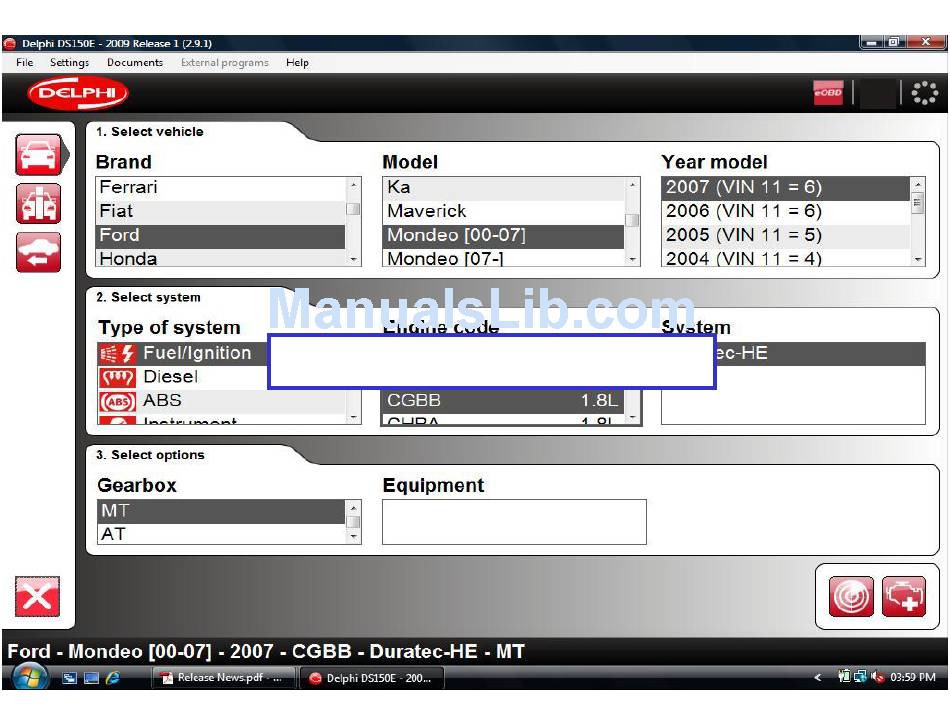Click the Engine code scroll down arrow
The width and height of the screenshot is (950, 725).
tap(633, 417)
